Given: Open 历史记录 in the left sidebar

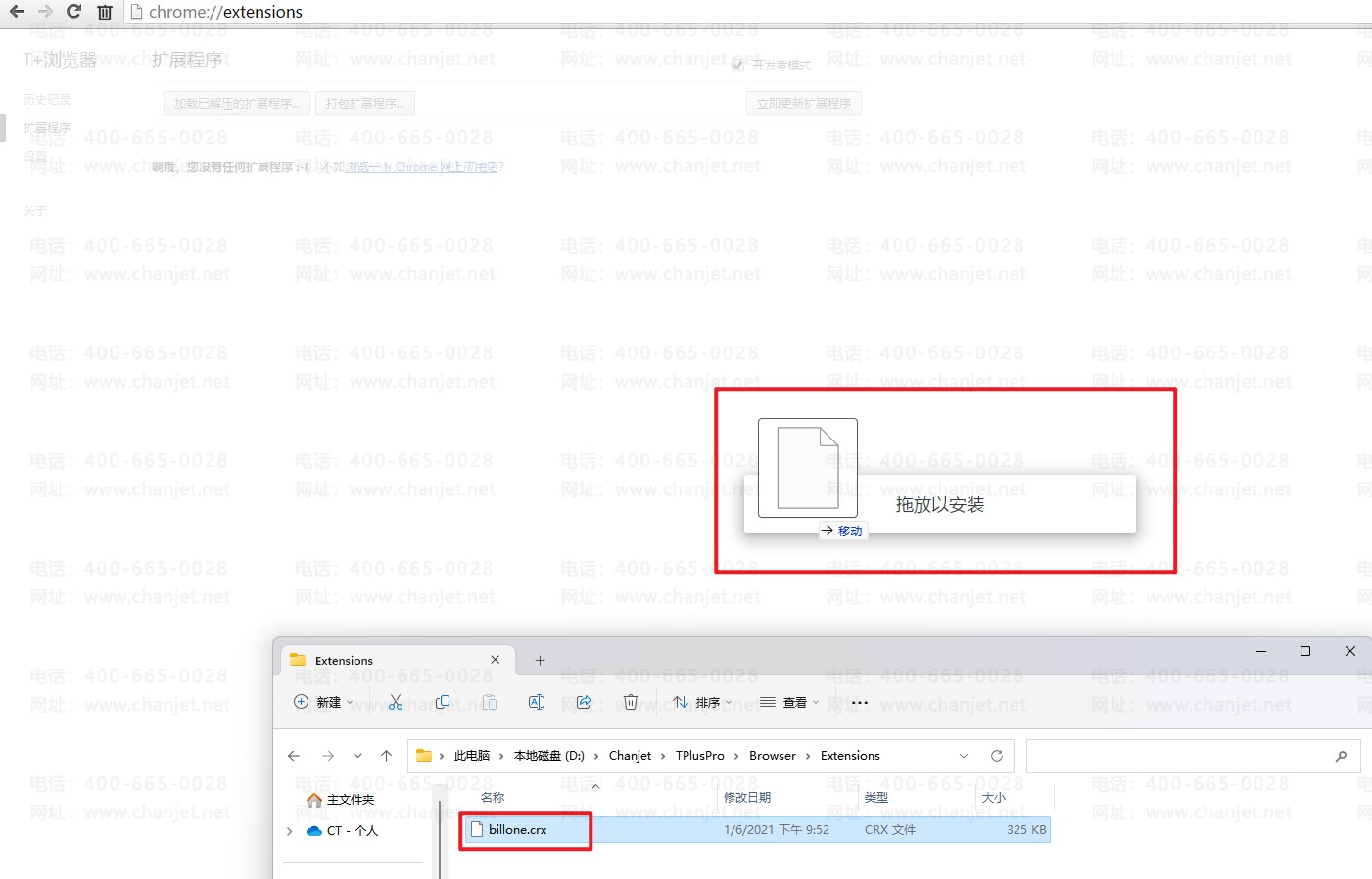Looking at the screenshot, I should pos(47,100).
